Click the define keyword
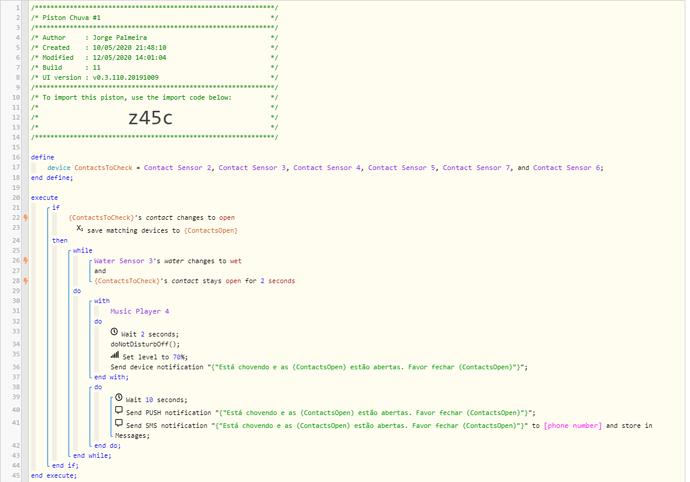Image resolution: width=690 pixels, height=482 pixels. tap(43, 157)
